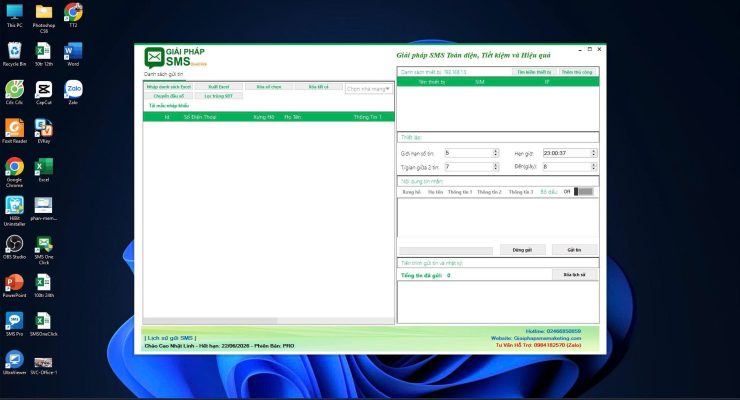Click the Giới hạn số tin spinner arrows

point(496,153)
